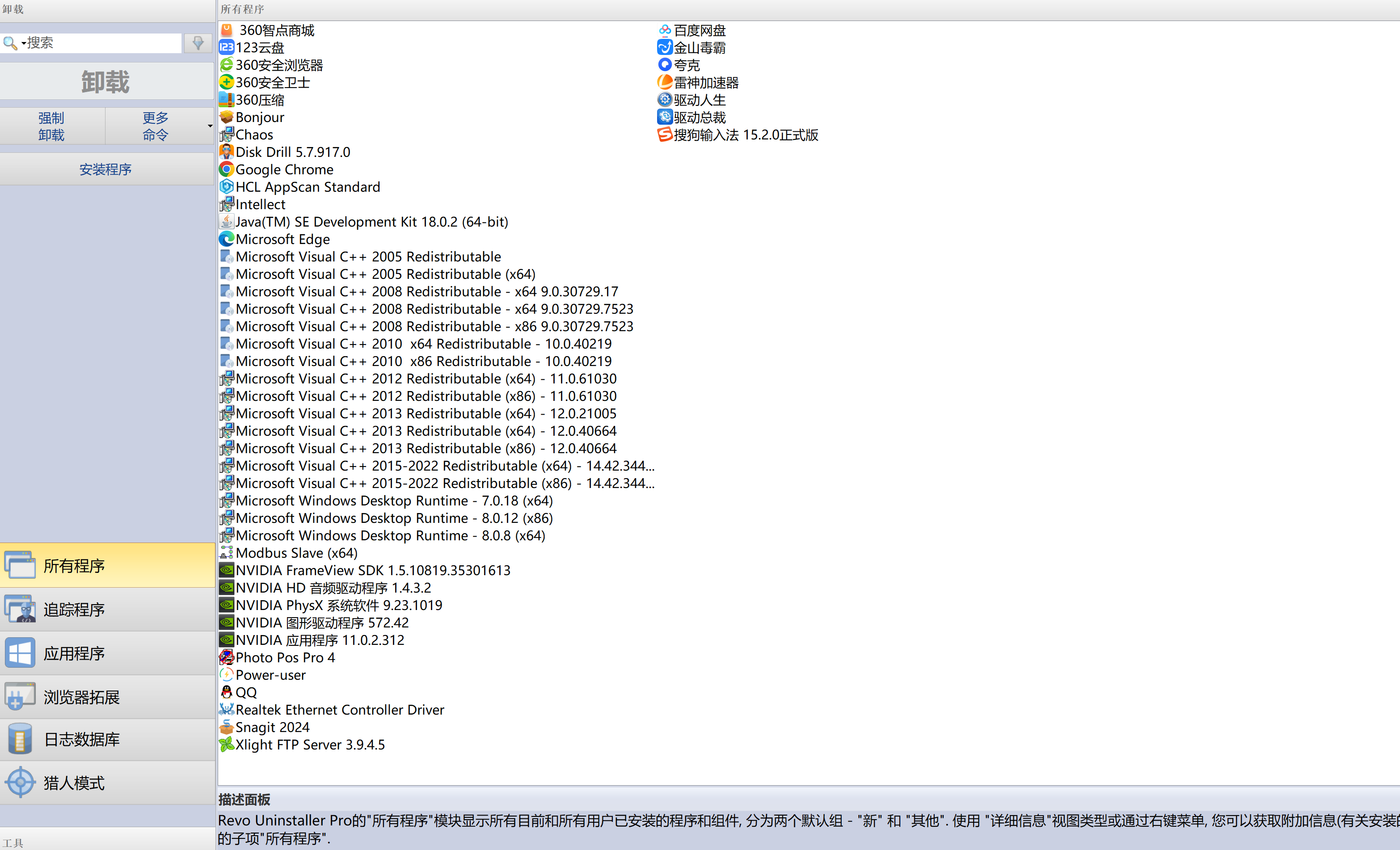Expand the 更多命令 dropdown arrow
The height and width of the screenshot is (850, 1400).
(210, 126)
